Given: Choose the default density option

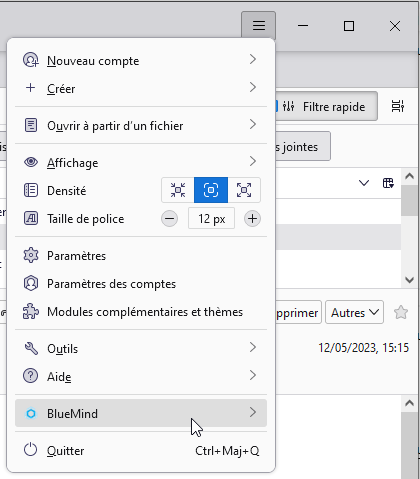Looking at the screenshot, I should [x=211, y=190].
